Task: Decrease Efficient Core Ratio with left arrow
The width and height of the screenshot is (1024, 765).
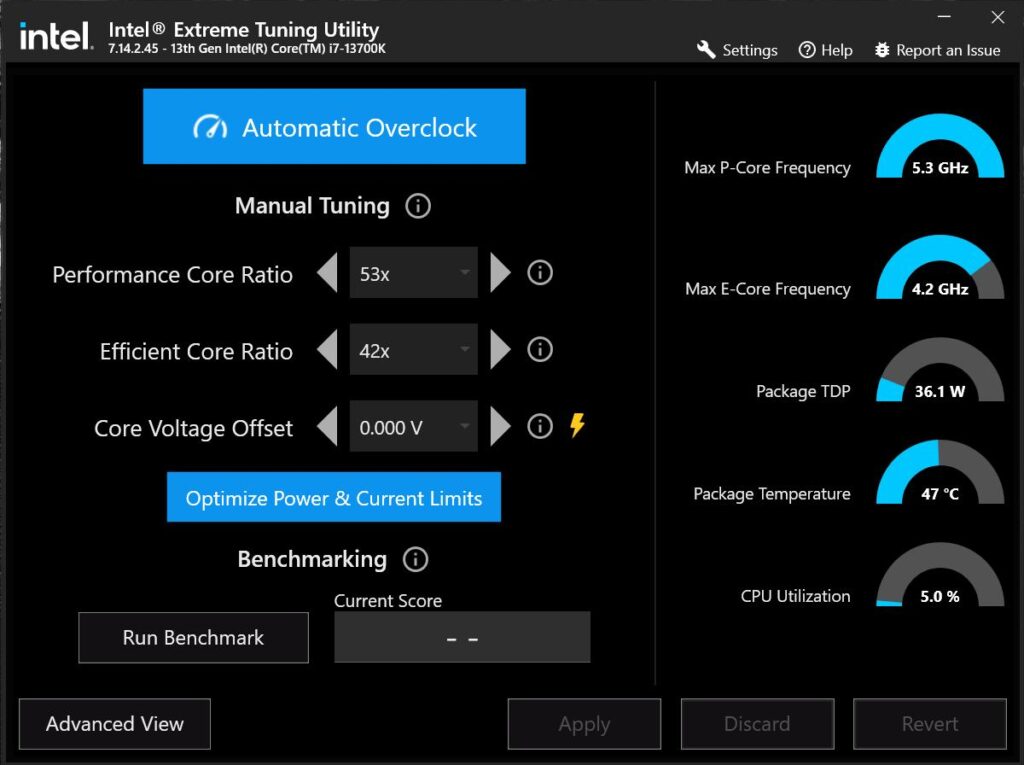Action: (327, 350)
